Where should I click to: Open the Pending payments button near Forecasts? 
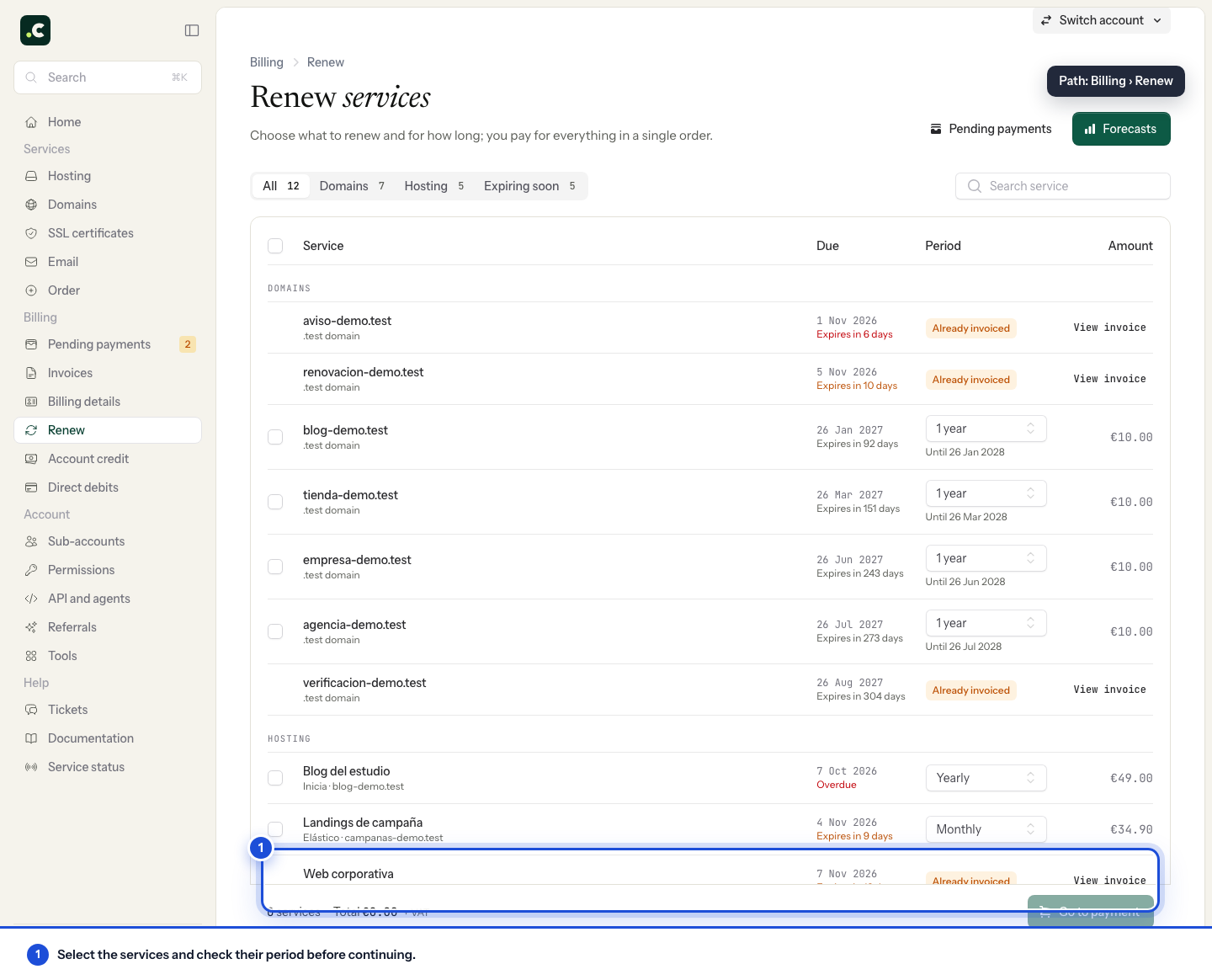point(991,129)
